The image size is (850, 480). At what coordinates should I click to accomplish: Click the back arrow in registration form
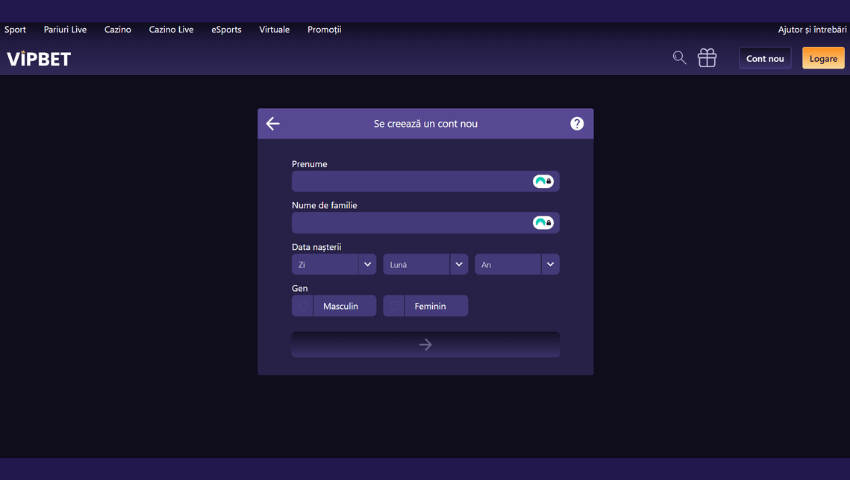point(273,124)
